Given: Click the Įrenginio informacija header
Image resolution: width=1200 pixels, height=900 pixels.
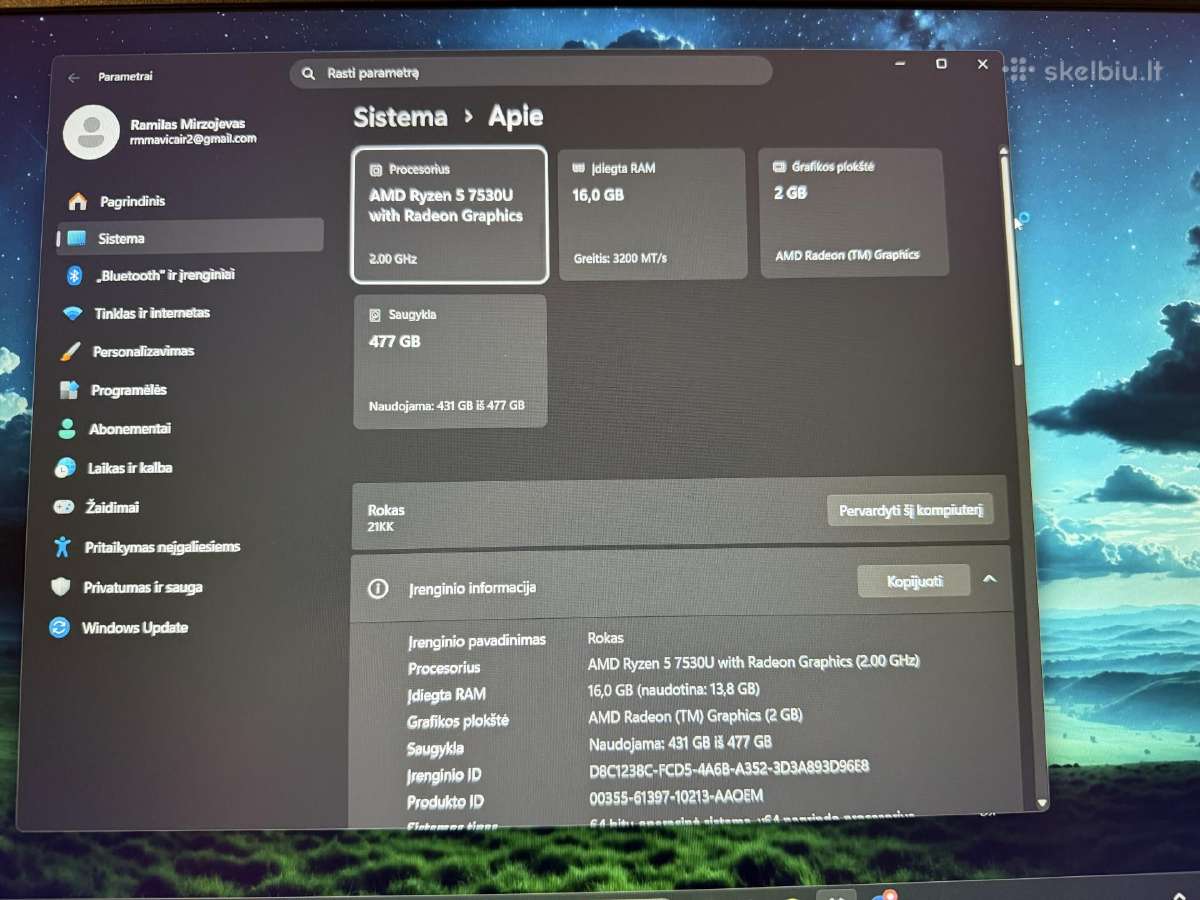Looking at the screenshot, I should point(680,583).
